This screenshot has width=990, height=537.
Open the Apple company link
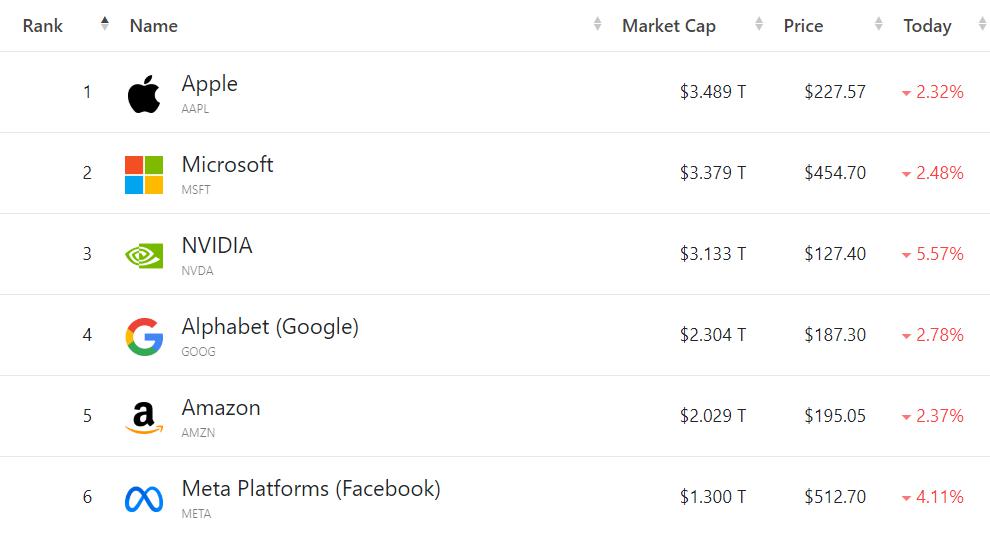209,84
